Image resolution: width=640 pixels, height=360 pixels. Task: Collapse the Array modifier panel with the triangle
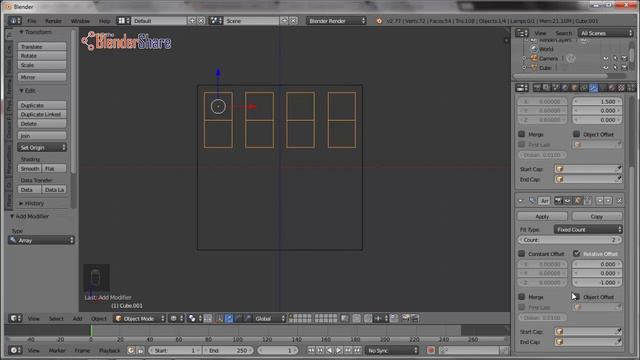(520, 200)
